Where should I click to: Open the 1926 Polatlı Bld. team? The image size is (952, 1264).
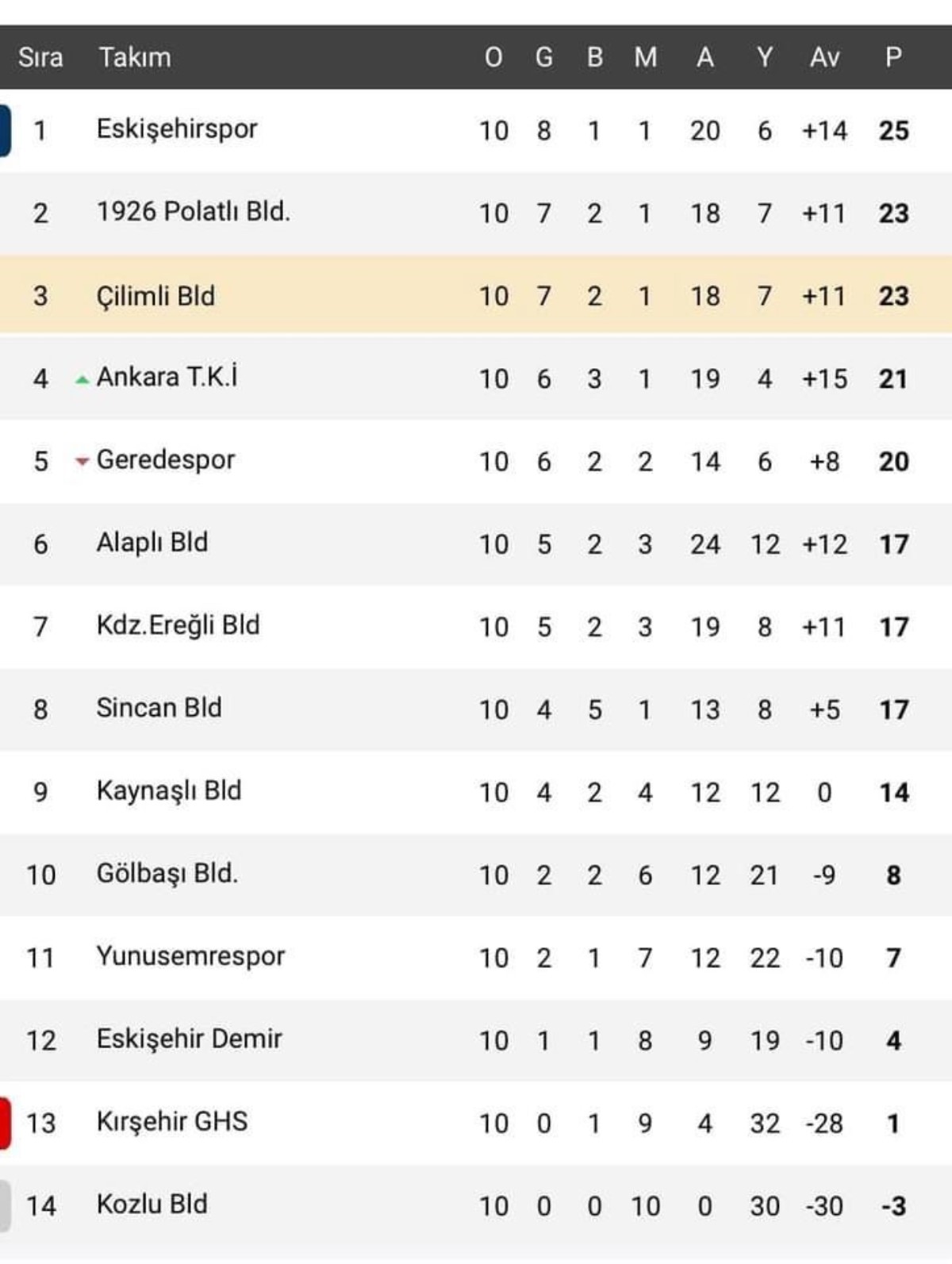tap(193, 212)
